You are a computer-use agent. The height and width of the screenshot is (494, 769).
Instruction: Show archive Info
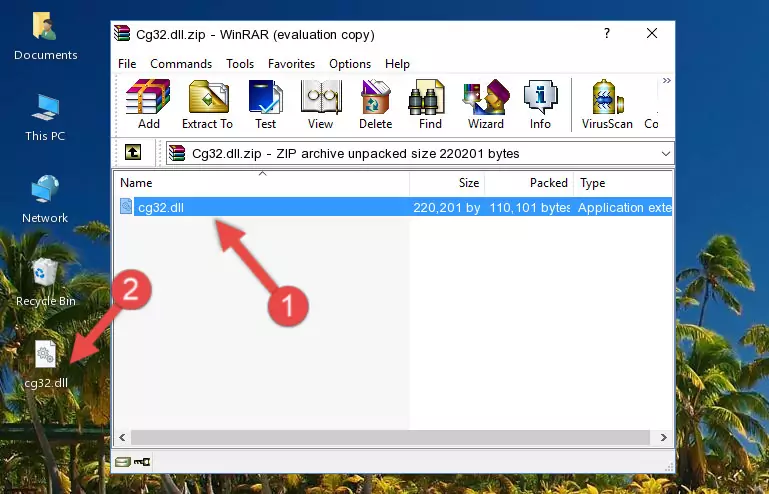(x=540, y=104)
